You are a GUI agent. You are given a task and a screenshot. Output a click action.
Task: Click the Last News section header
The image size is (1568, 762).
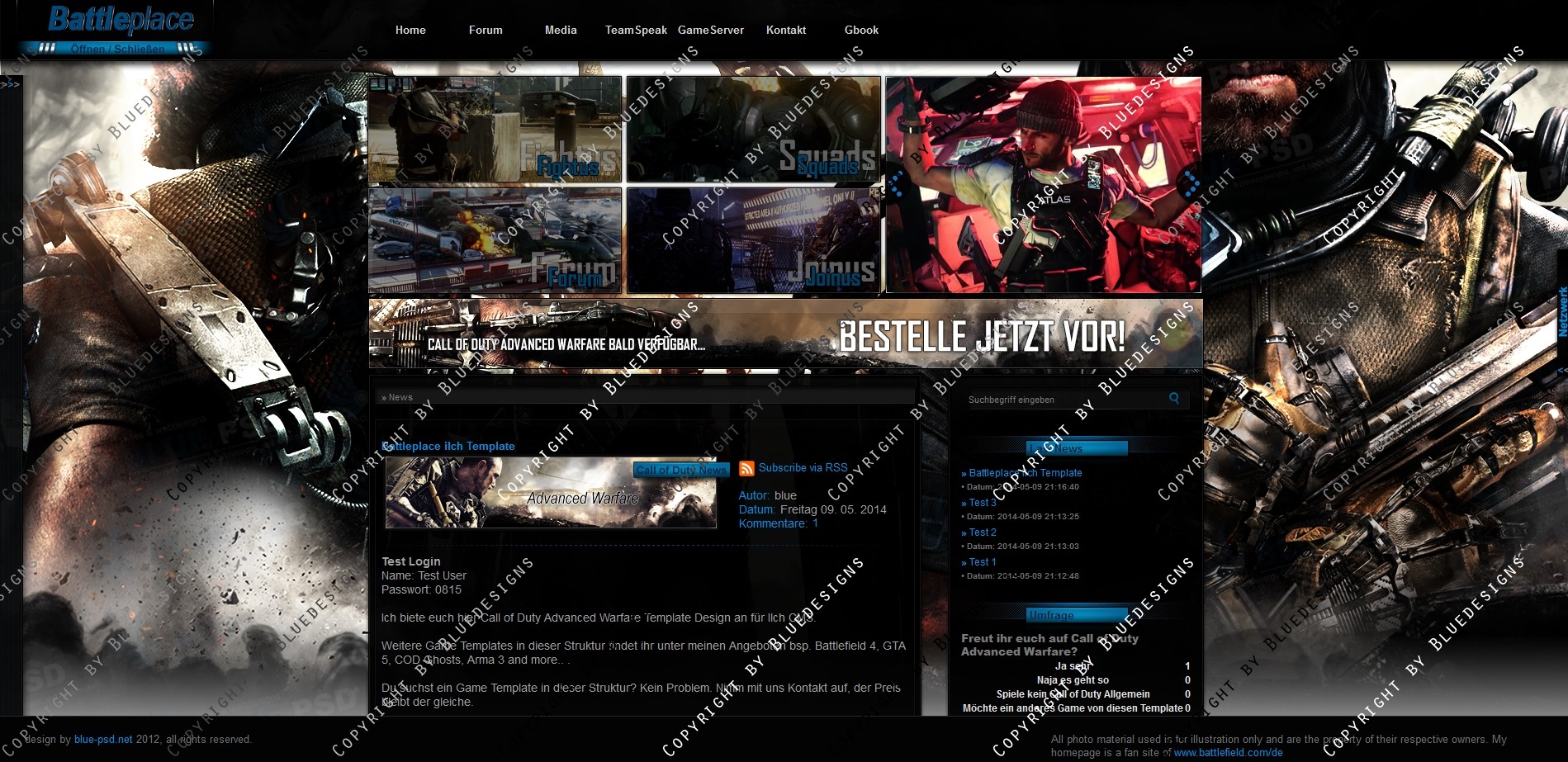1077,448
